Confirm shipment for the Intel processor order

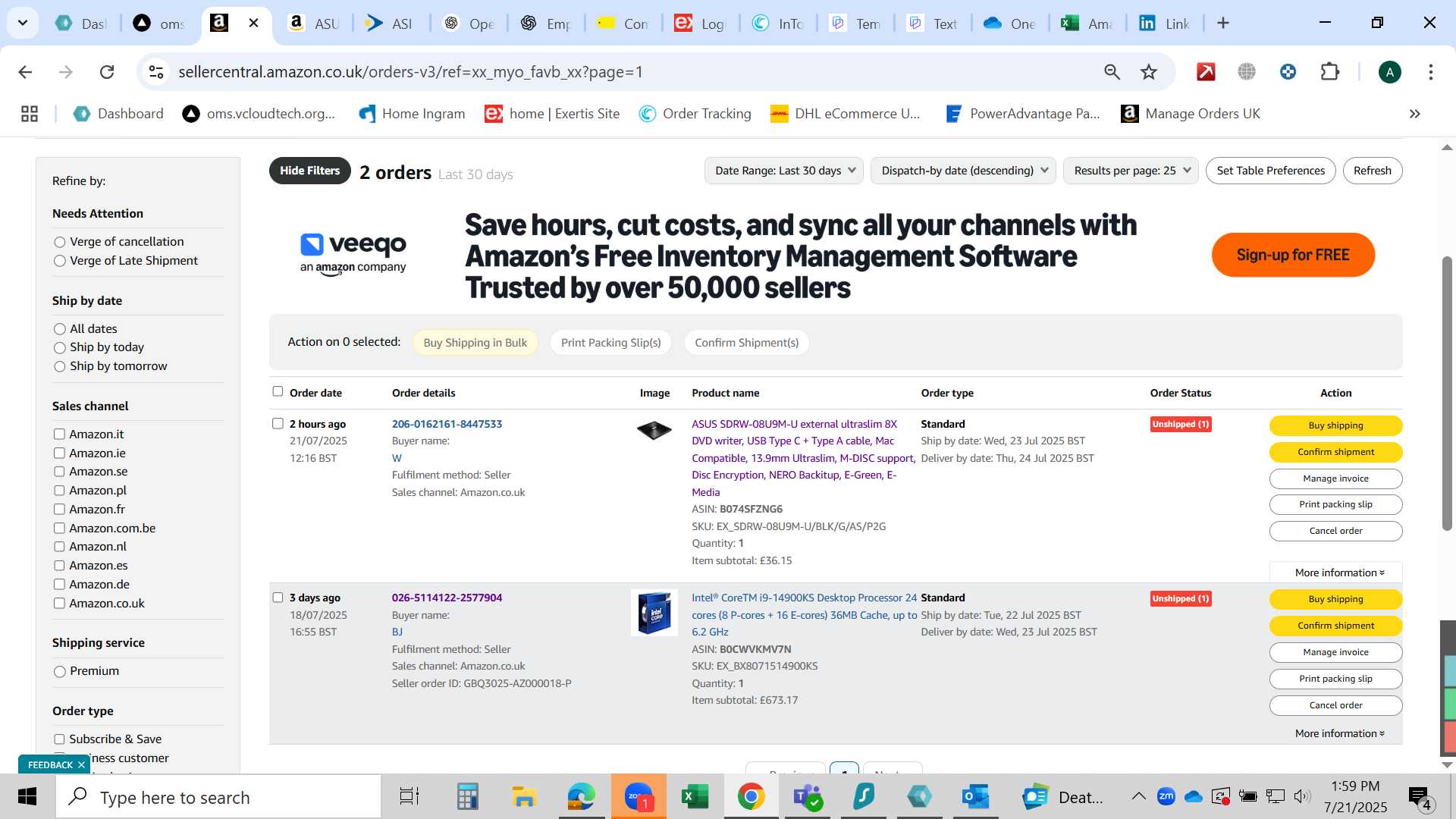[x=1335, y=626]
